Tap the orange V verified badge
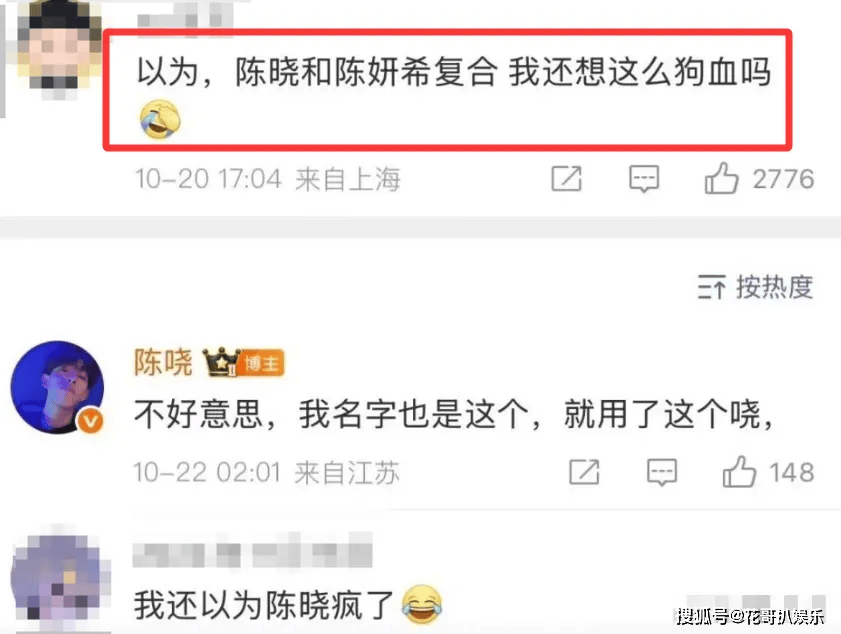 pos(90,421)
